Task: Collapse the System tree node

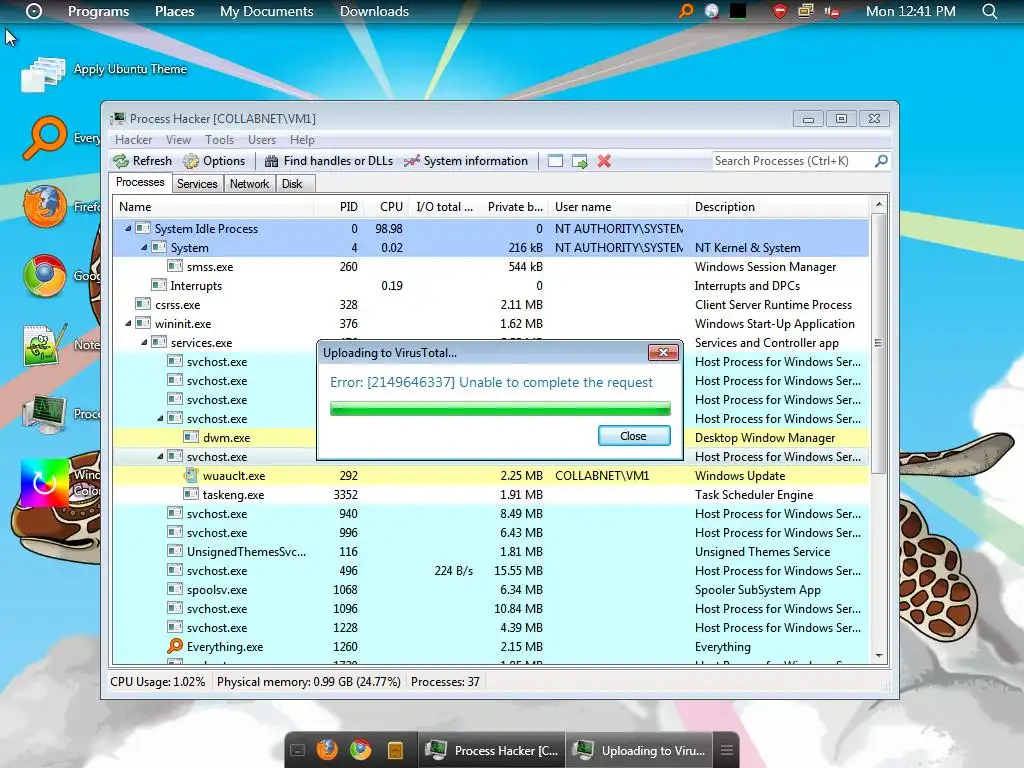Action: tap(144, 248)
